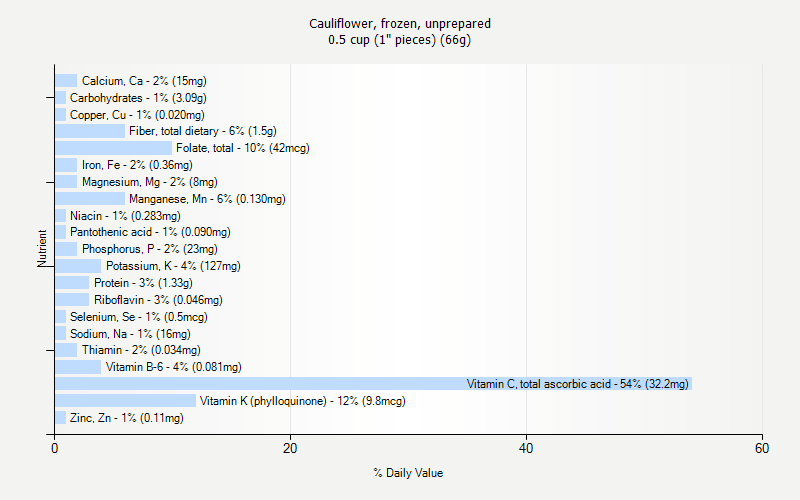Click the 'Pantothenic acid - 1% (0.090mg)' label

pos(151,232)
